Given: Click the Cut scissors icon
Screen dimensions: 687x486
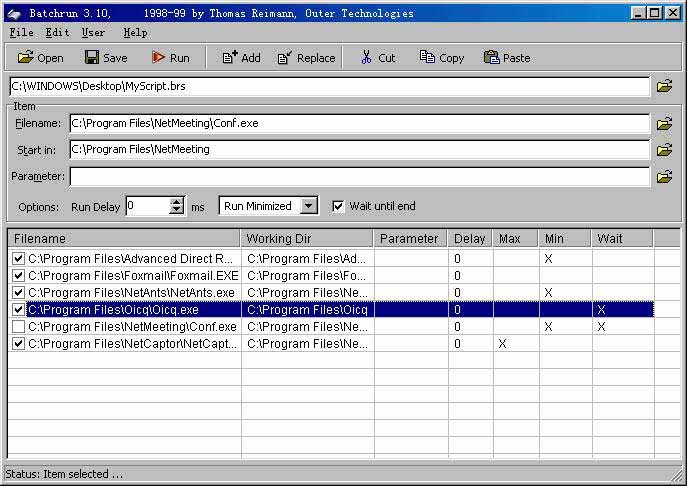Looking at the screenshot, I should click(367, 58).
